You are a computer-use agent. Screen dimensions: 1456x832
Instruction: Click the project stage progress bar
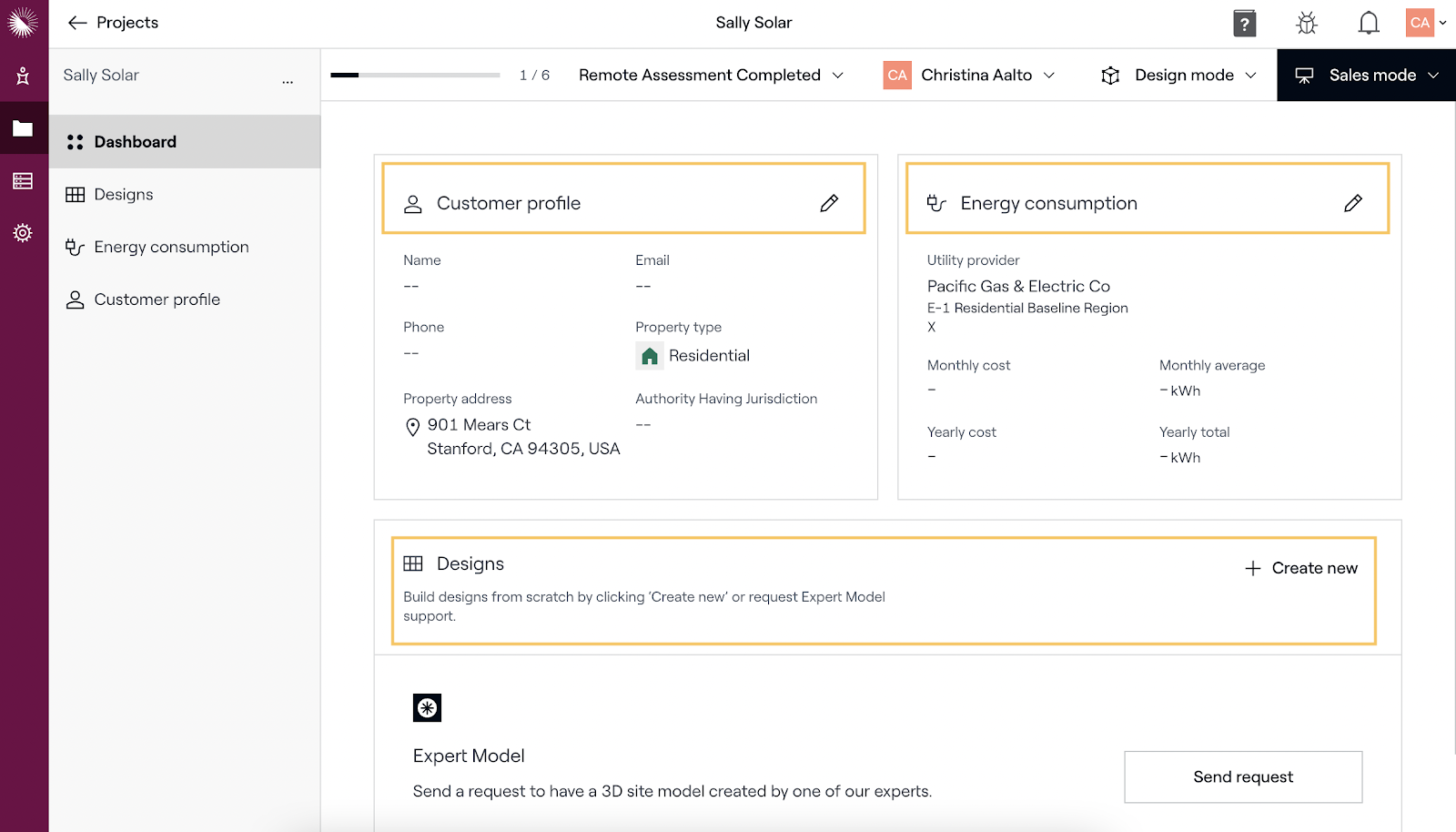(x=415, y=75)
